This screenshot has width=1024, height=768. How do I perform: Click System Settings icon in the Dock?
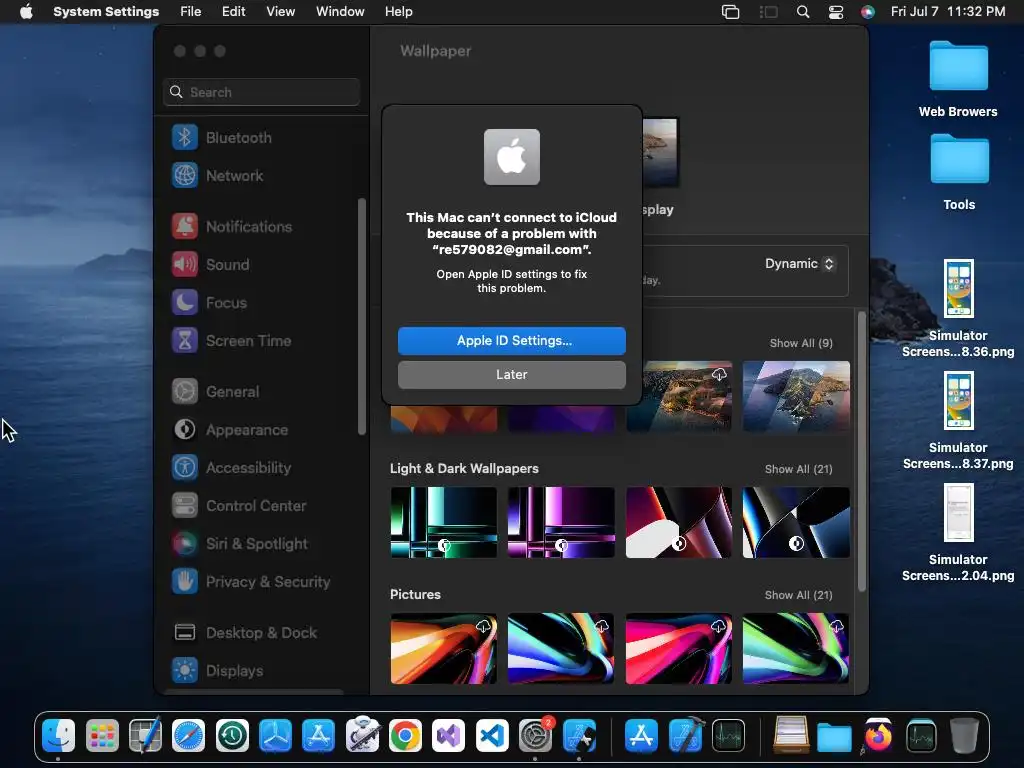coord(536,736)
